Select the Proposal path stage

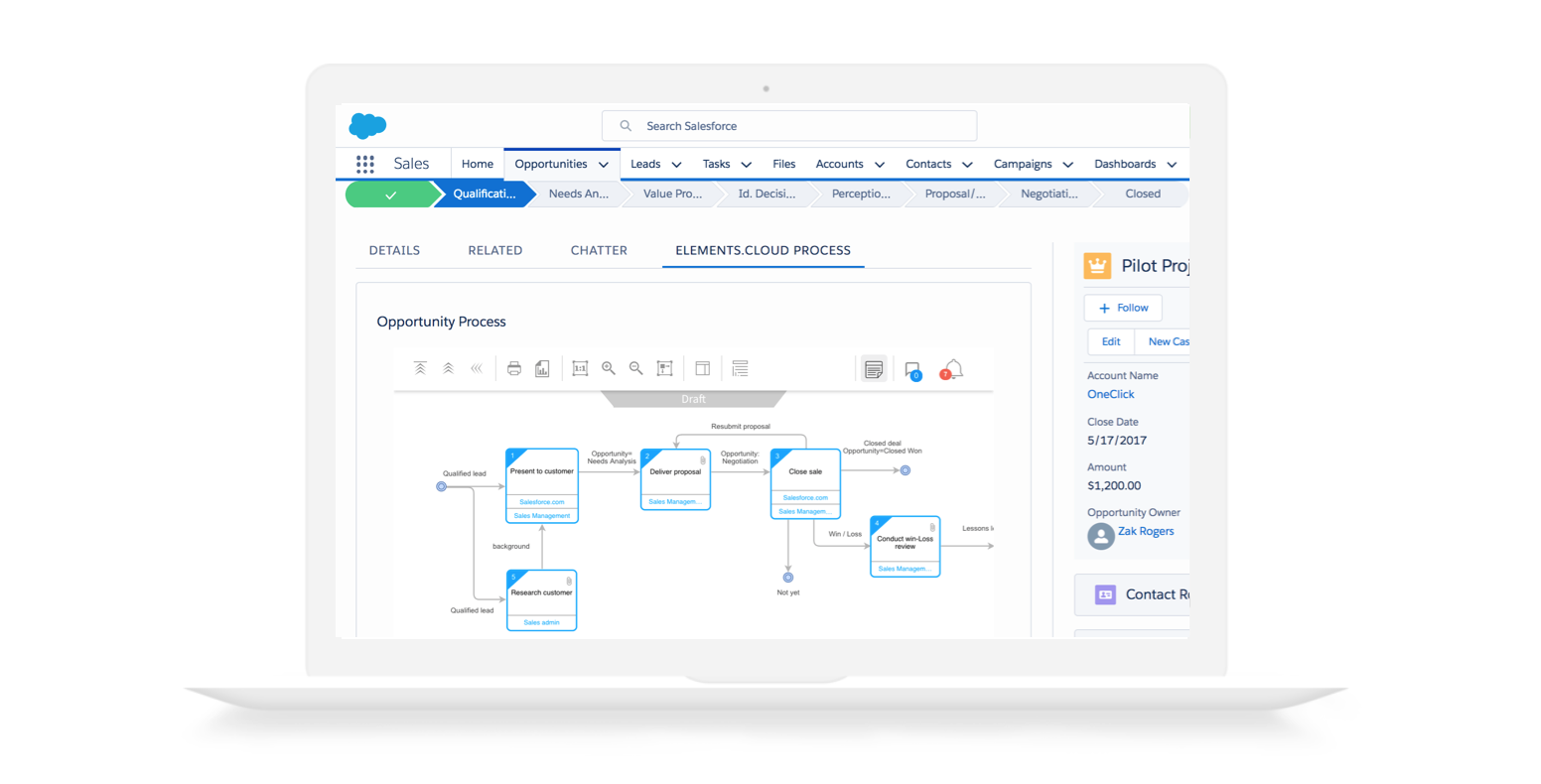coord(954,194)
